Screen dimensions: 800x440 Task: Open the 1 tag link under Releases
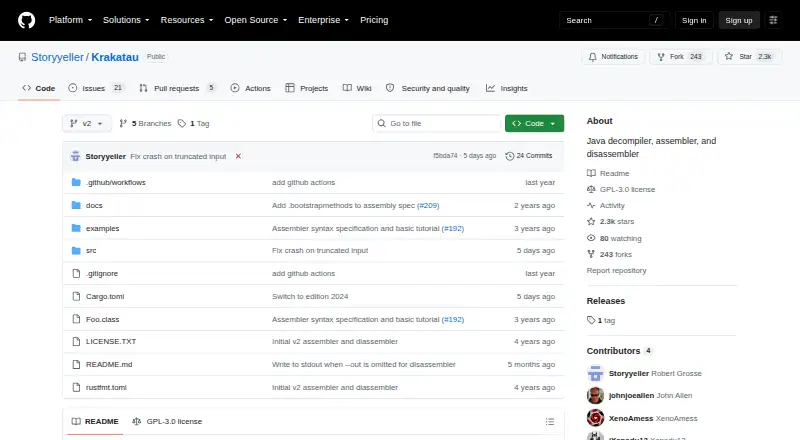(x=601, y=321)
